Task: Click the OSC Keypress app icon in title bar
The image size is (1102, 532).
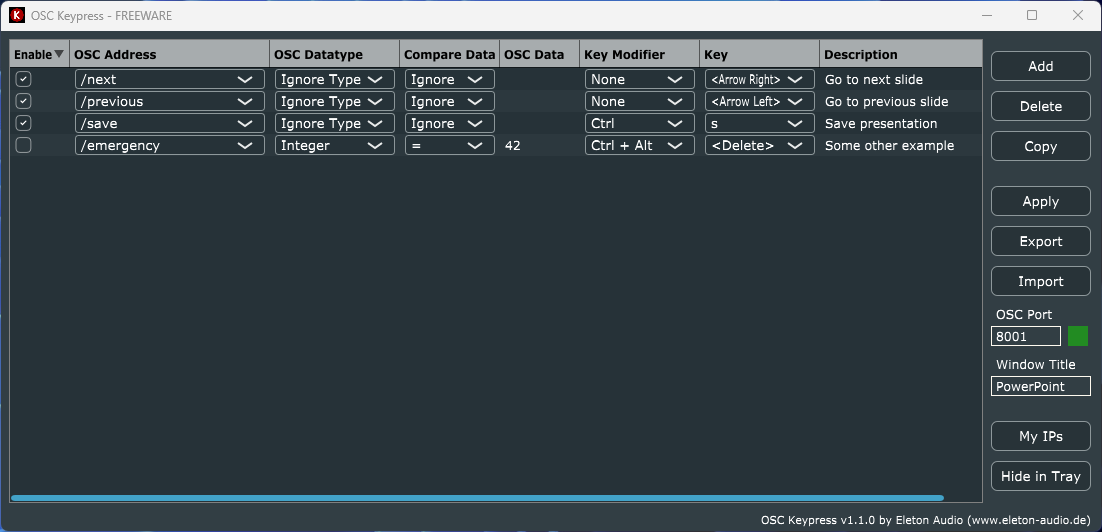Action: [x=17, y=15]
